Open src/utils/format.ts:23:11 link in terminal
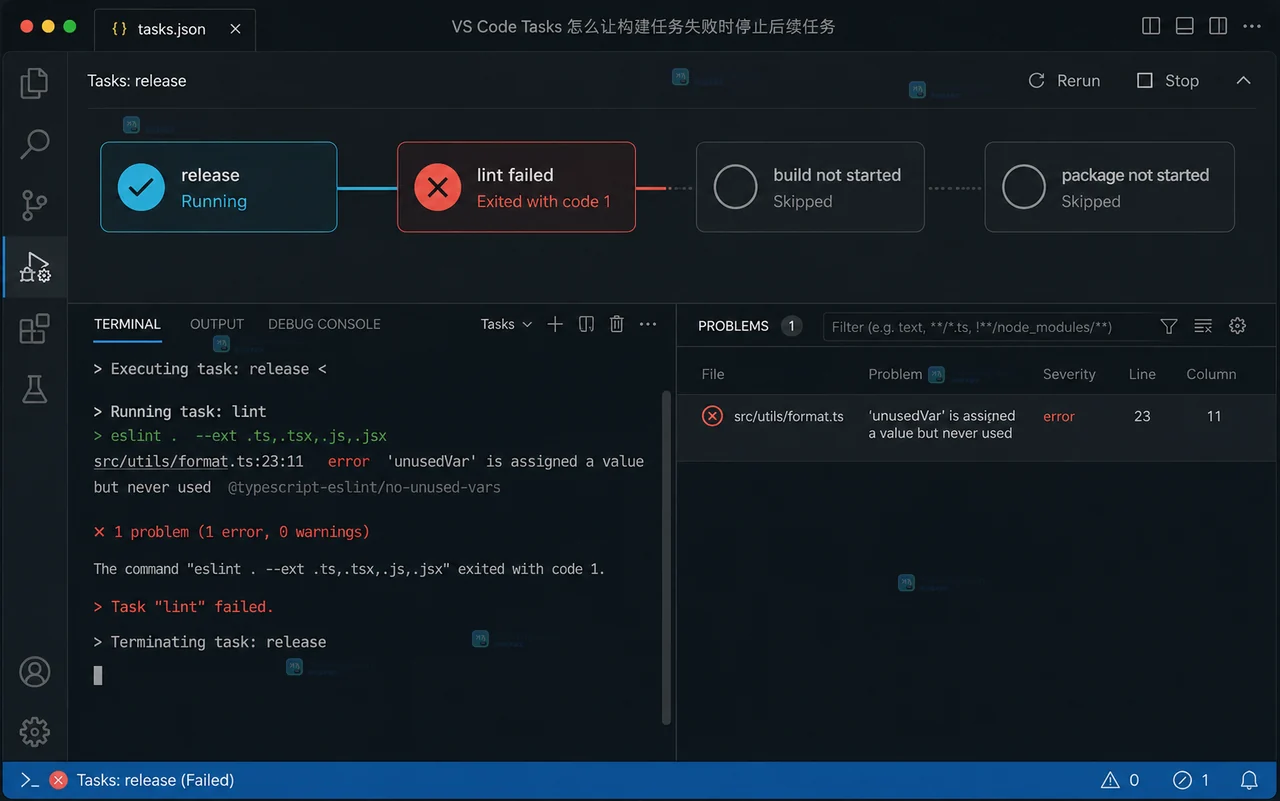Viewport: 1280px width, 801px height. tap(198, 462)
